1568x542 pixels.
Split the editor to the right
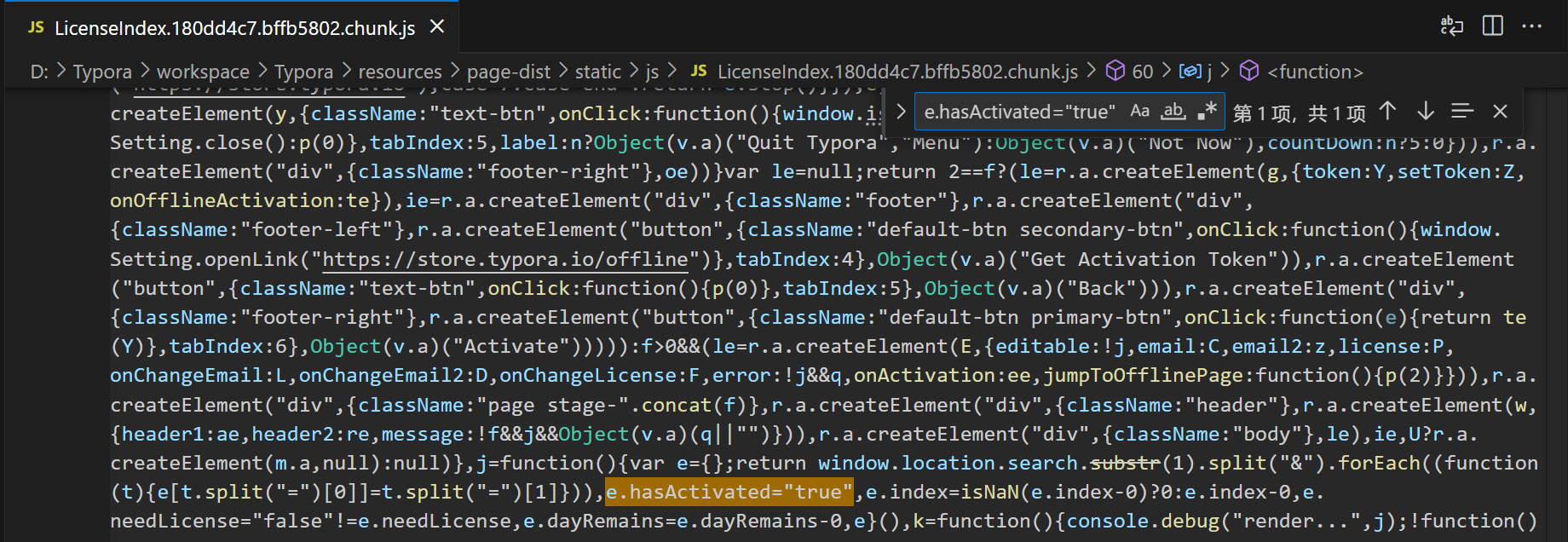click(1493, 26)
